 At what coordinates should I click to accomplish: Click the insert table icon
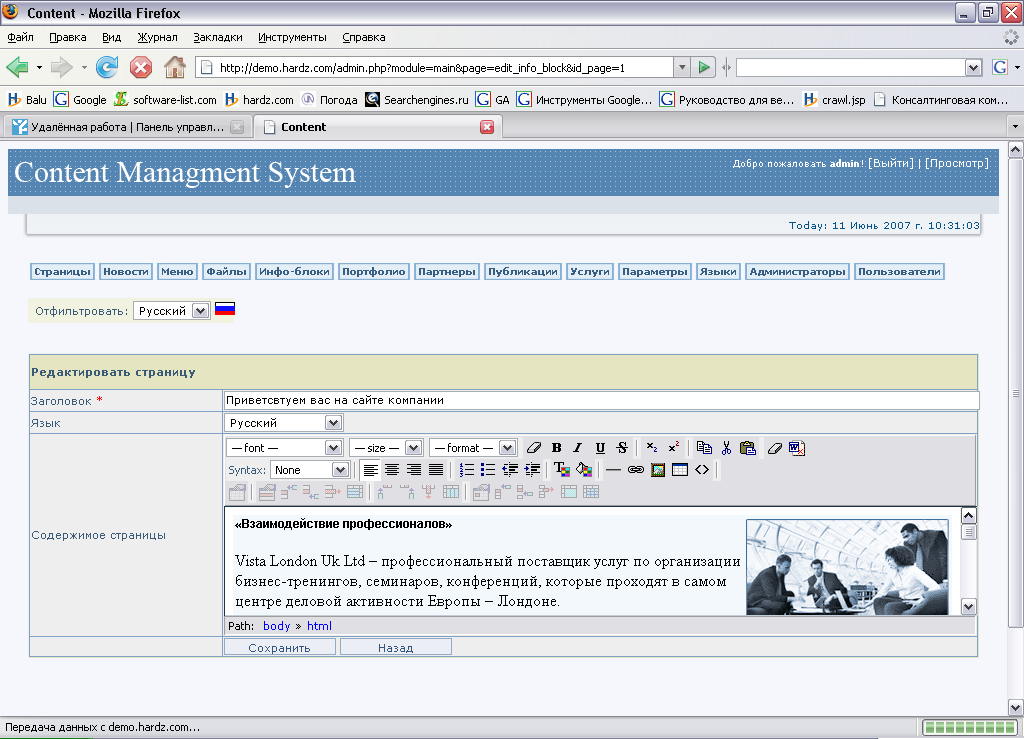pyautogui.click(x=680, y=470)
